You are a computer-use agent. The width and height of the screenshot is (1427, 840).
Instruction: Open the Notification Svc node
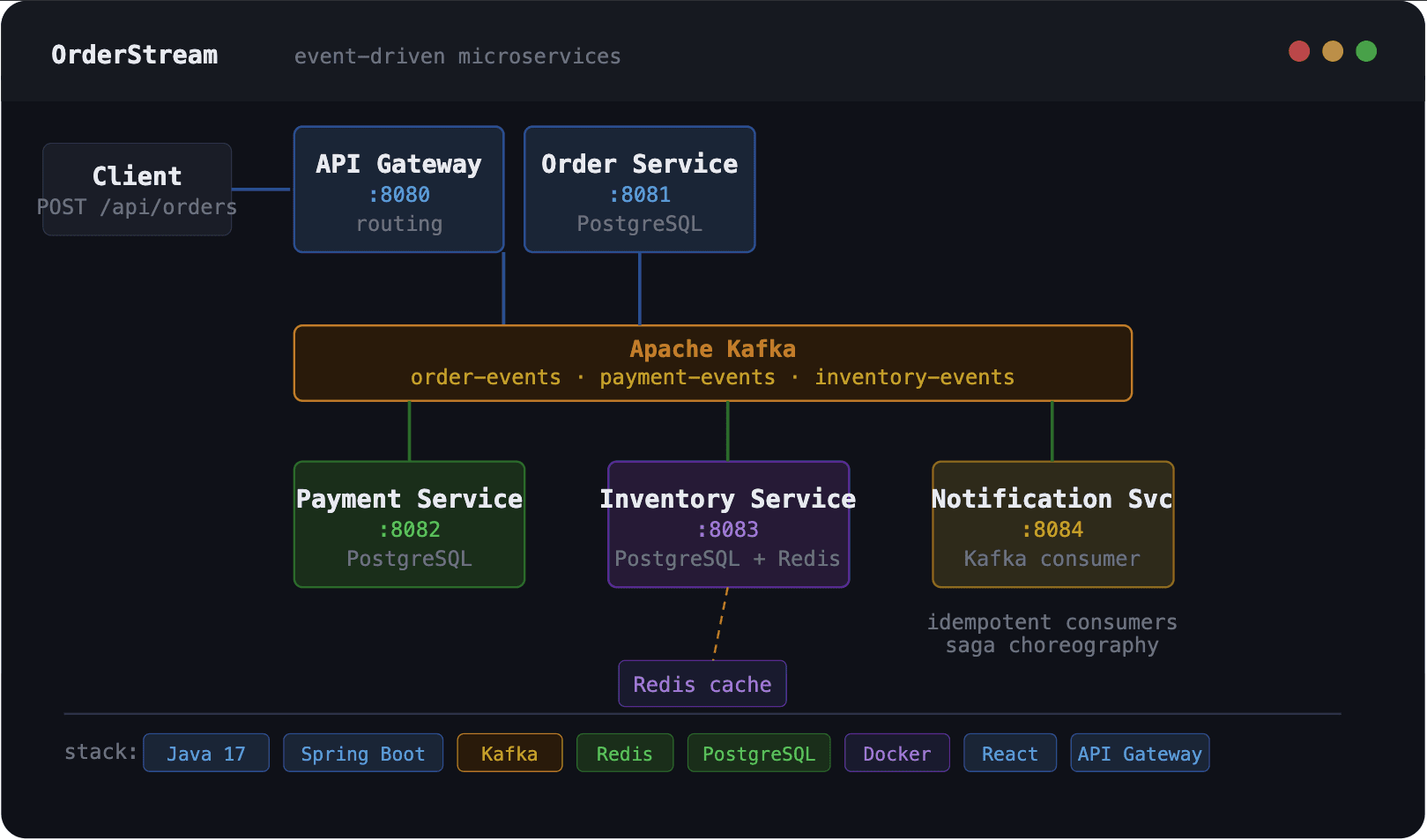tap(1052, 524)
